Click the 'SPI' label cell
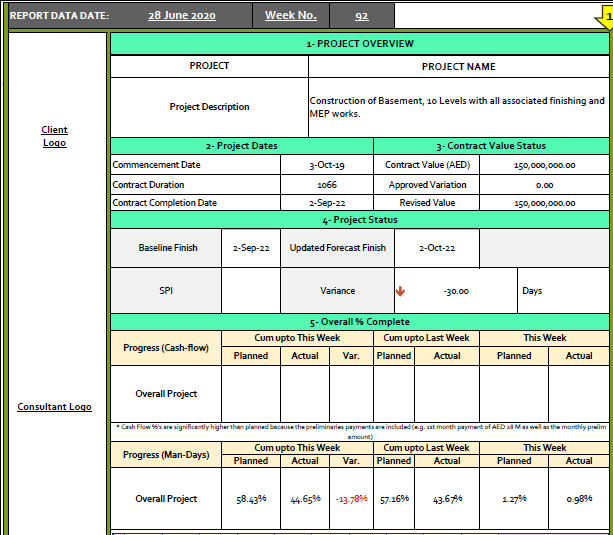 [x=166, y=291]
